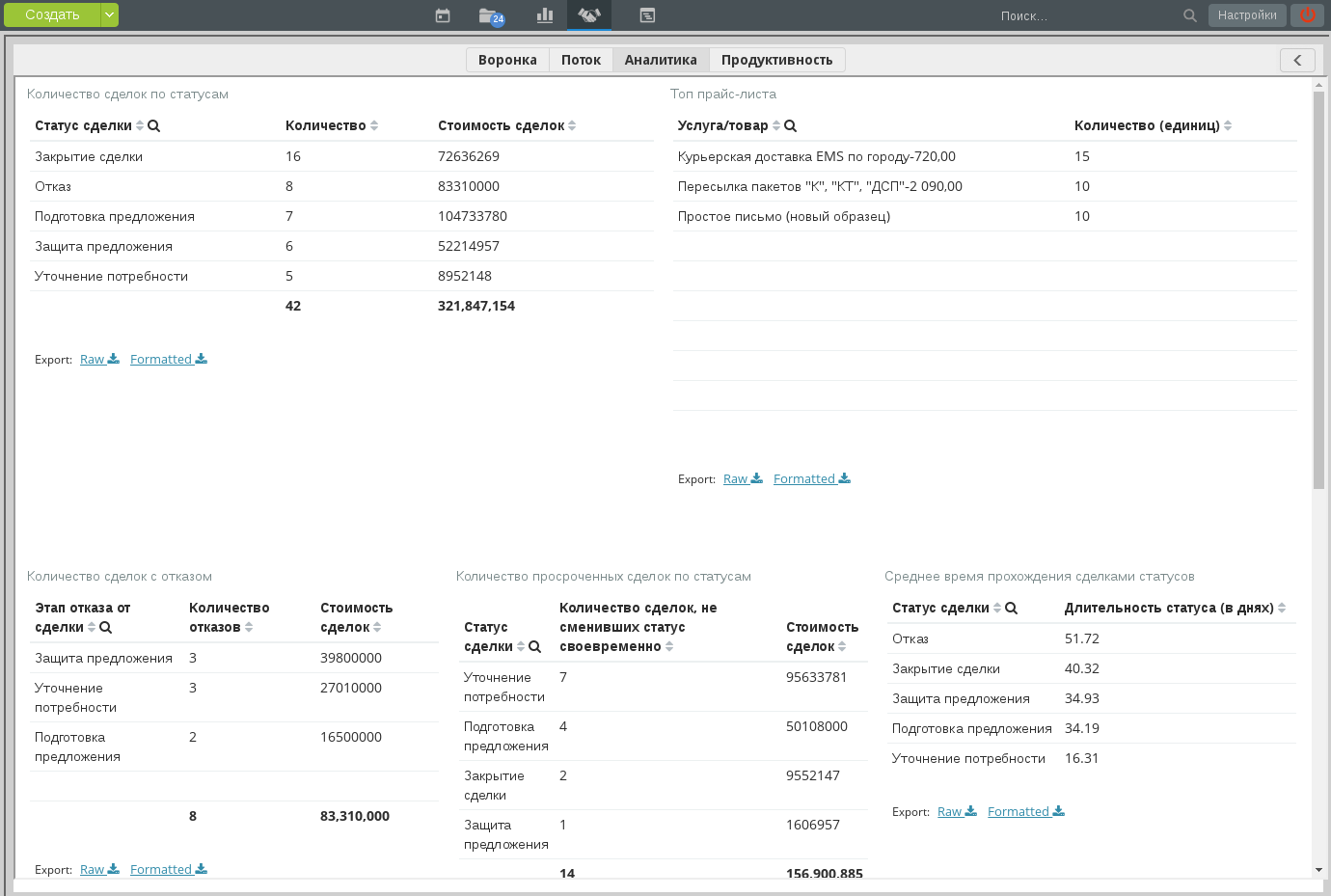Click the value 51.72 for Отказ duration
The height and width of the screenshot is (896, 1331).
(x=1082, y=638)
